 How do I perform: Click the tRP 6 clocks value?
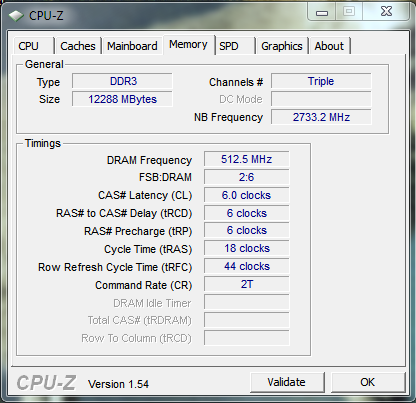tap(247, 231)
